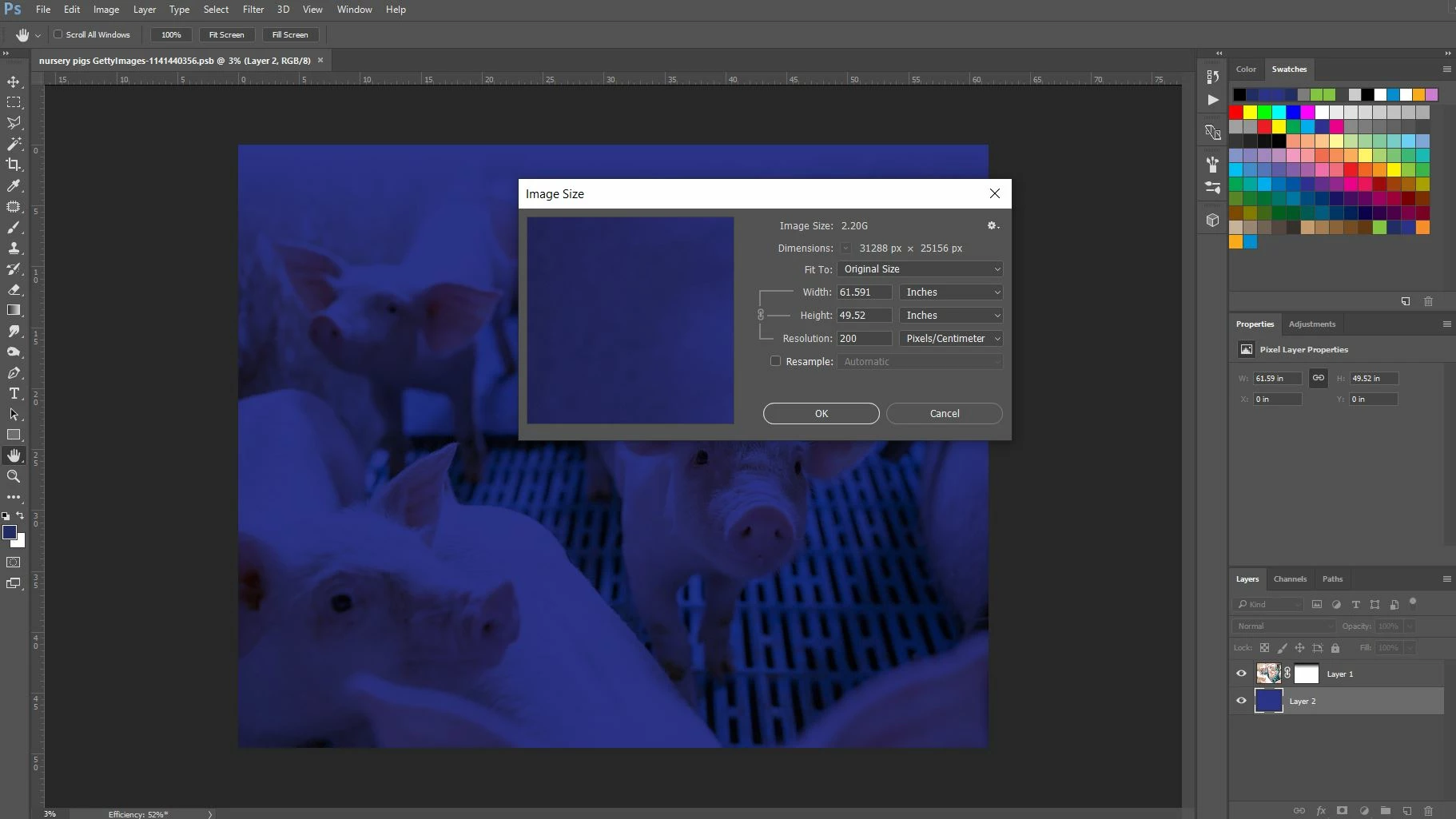This screenshot has width=1456, height=819.
Task: Select the Polygonal Lasso tool
Action: pos(14,123)
